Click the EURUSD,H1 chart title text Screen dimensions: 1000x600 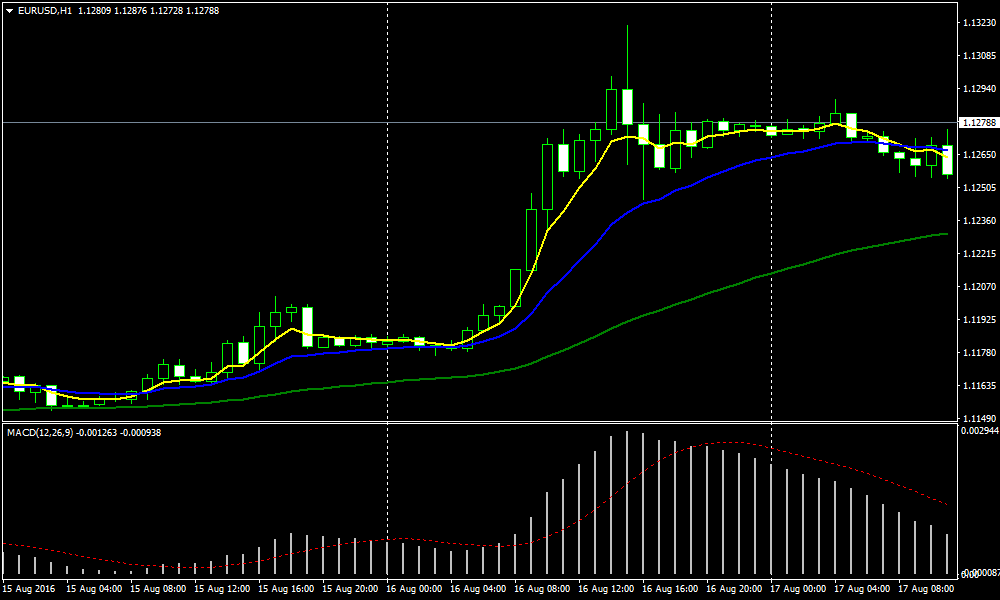click(44, 10)
